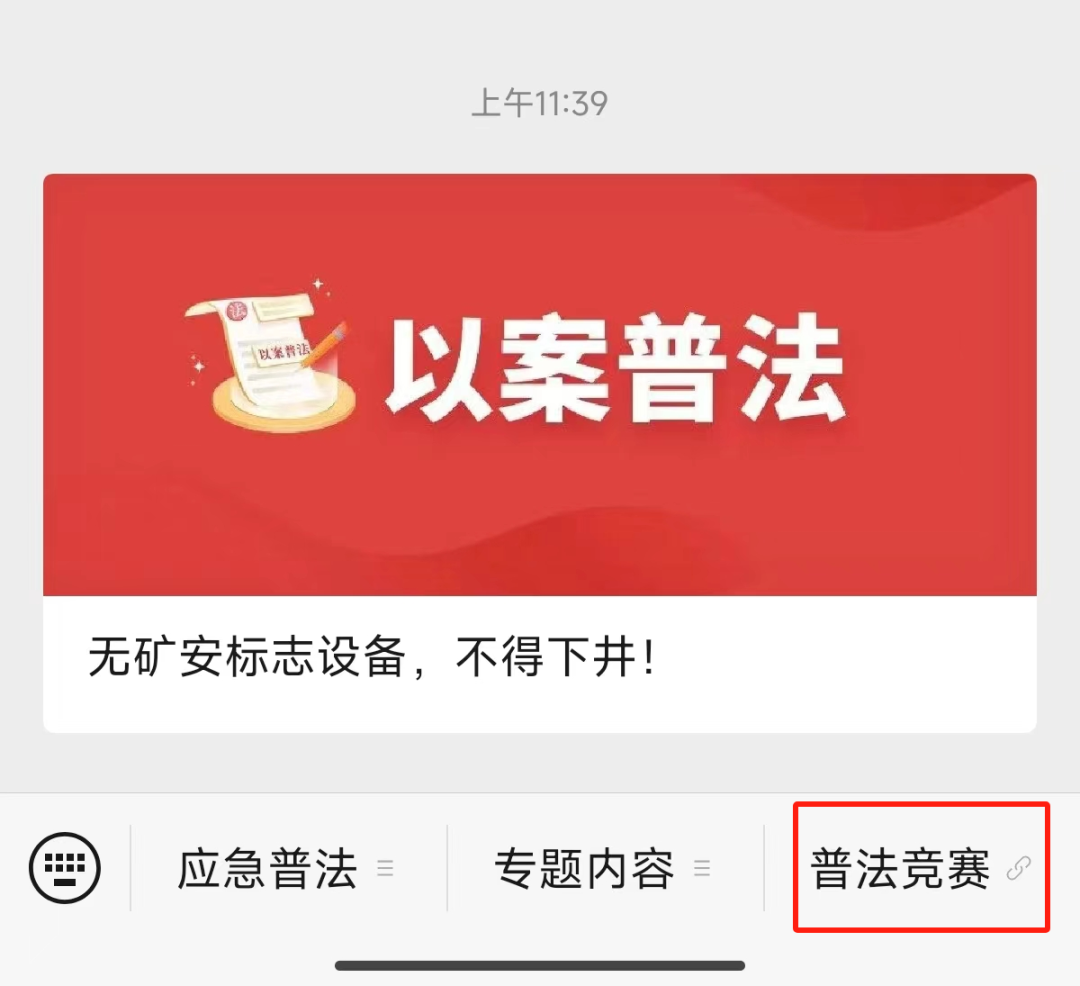Click the chain link icon beside 普法竞赛
Viewport: 1080px width, 986px height.
(x=1019, y=868)
